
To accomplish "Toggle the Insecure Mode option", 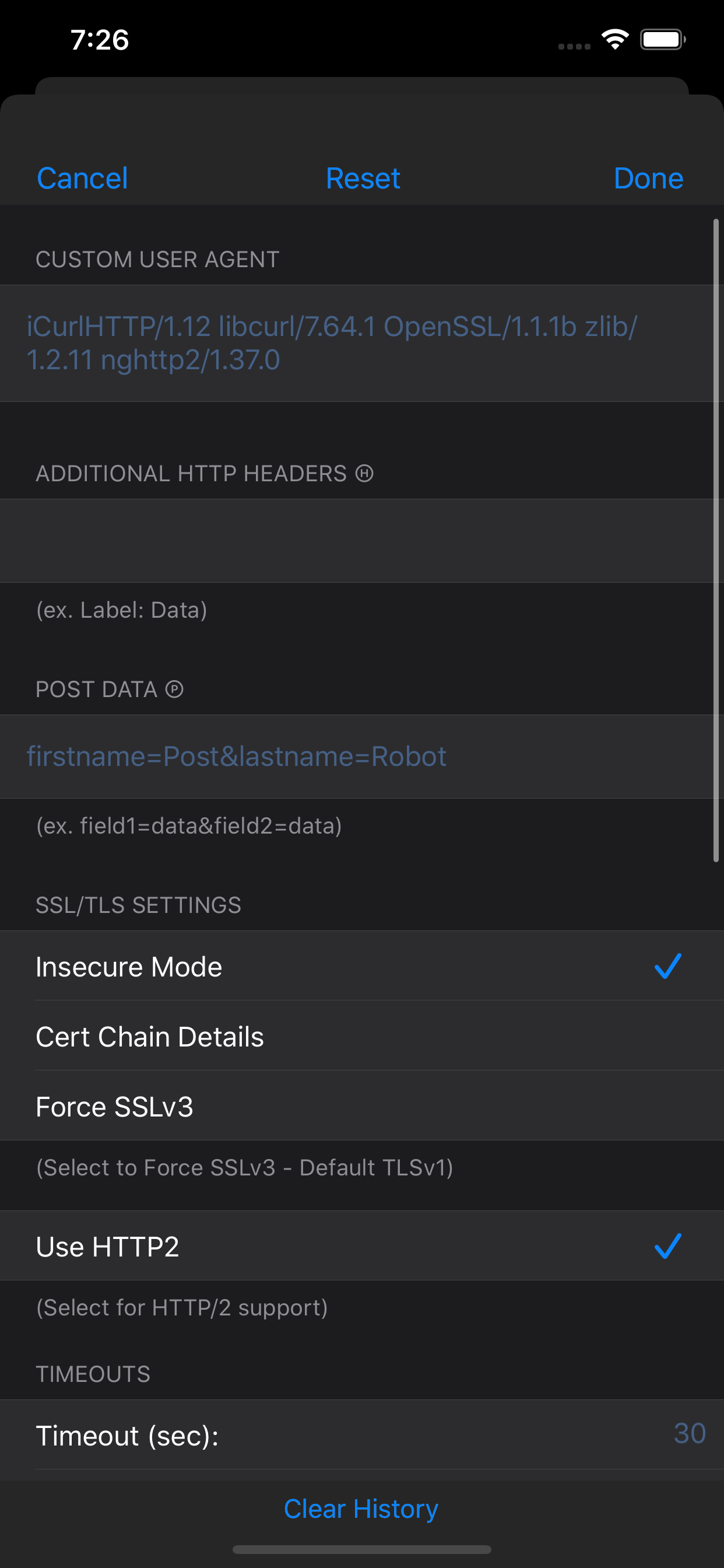I will 362,966.
